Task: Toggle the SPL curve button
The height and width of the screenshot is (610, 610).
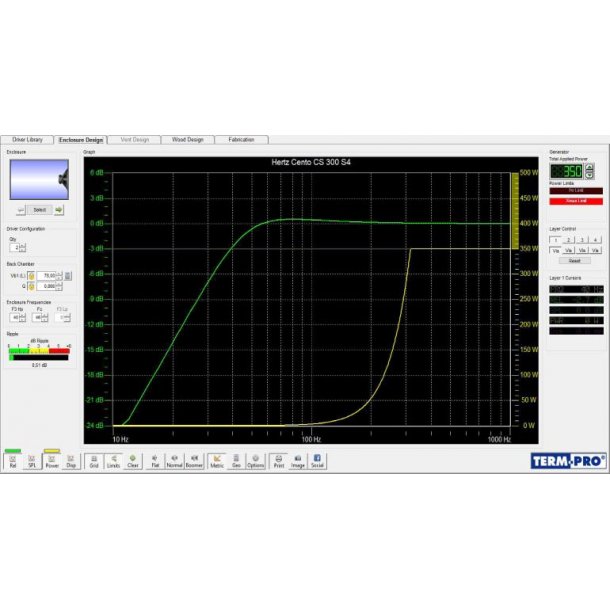Action: pos(32,461)
